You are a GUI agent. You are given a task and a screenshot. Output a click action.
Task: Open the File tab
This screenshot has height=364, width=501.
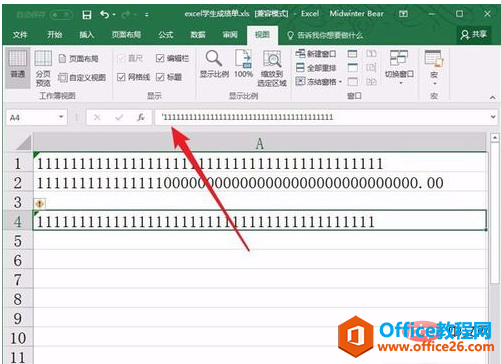coord(20,35)
